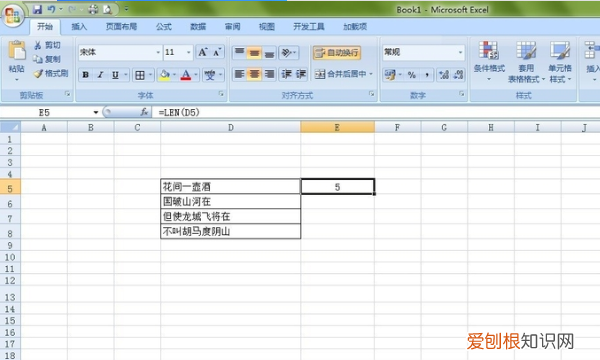Increase font size with large A
Screen dimensions: 600x360
pos(202,52)
